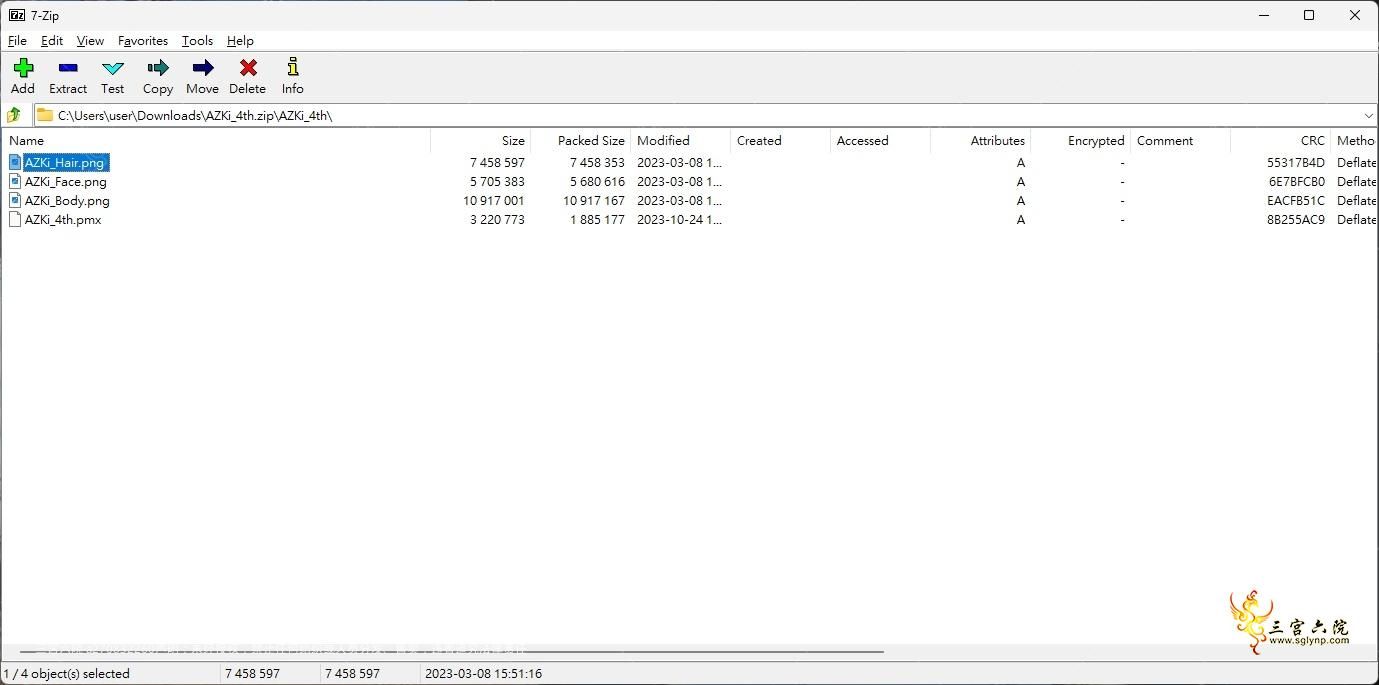1379x685 pixels.
Task: Open the Info properties icon
Action: coord(293,67)
